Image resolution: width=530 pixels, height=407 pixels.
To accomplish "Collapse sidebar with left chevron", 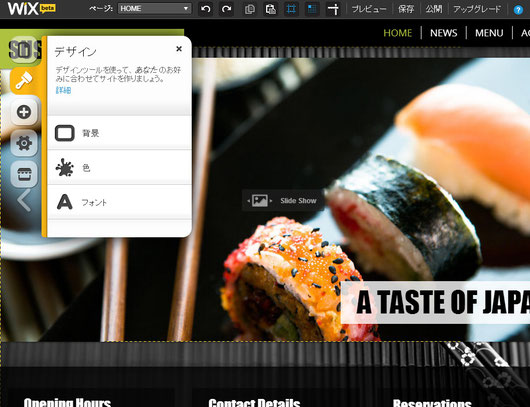I will pyautogui.click(x=24, y=200).
